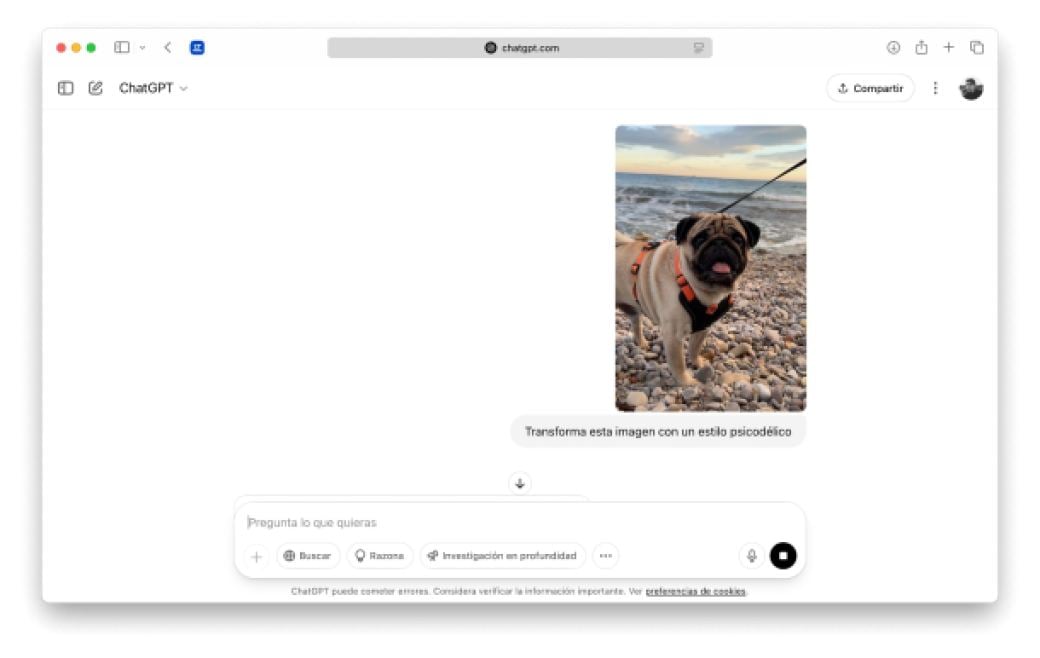Open the uploaded pug photo thumbnail
This screenshot has width=1040, height=658.
click(x=710, y=268)
